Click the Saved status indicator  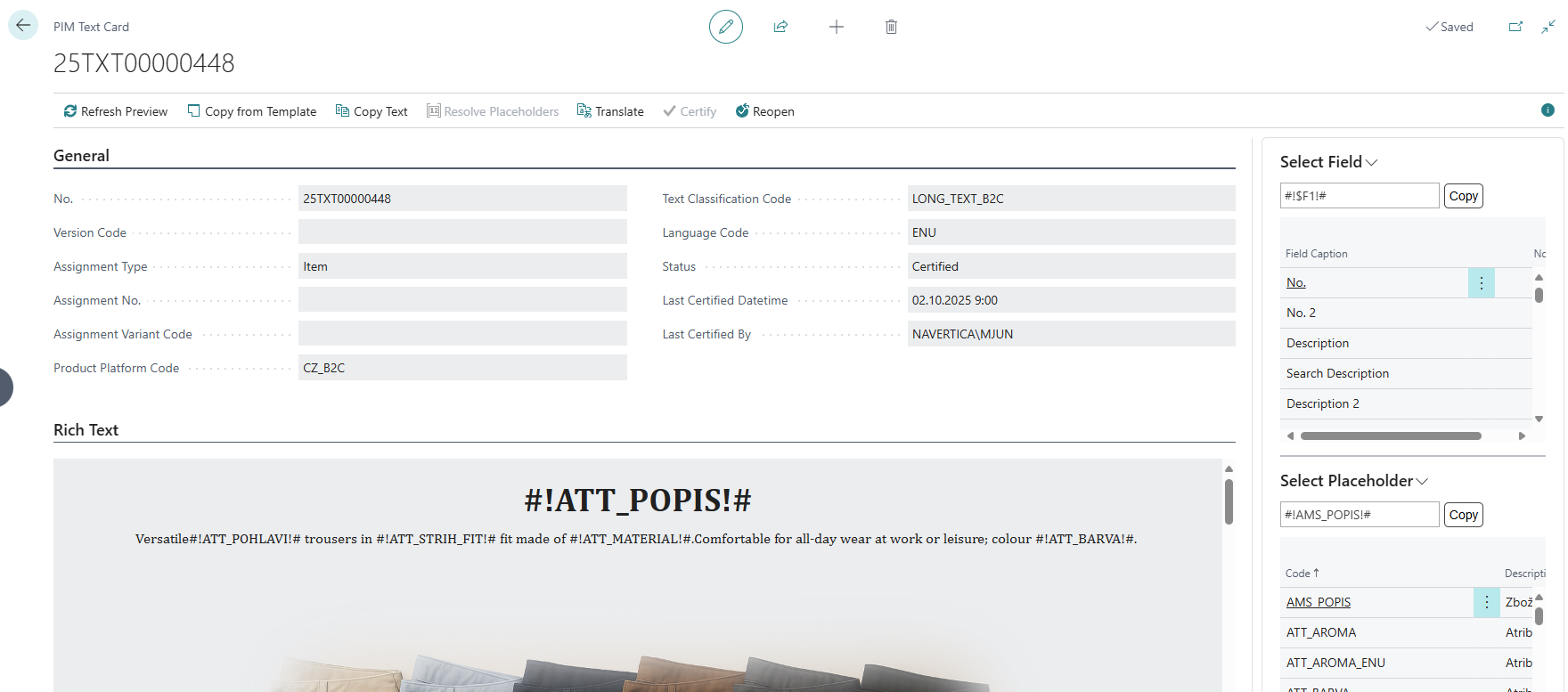1450,27
